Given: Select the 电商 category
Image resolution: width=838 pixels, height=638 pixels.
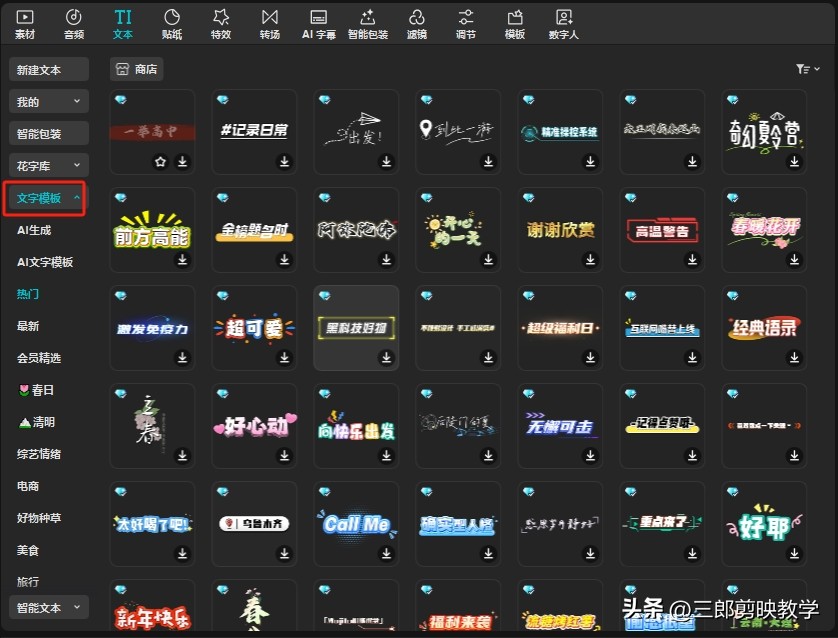Looking at the screenshot, I should click(x=28, y=486).
